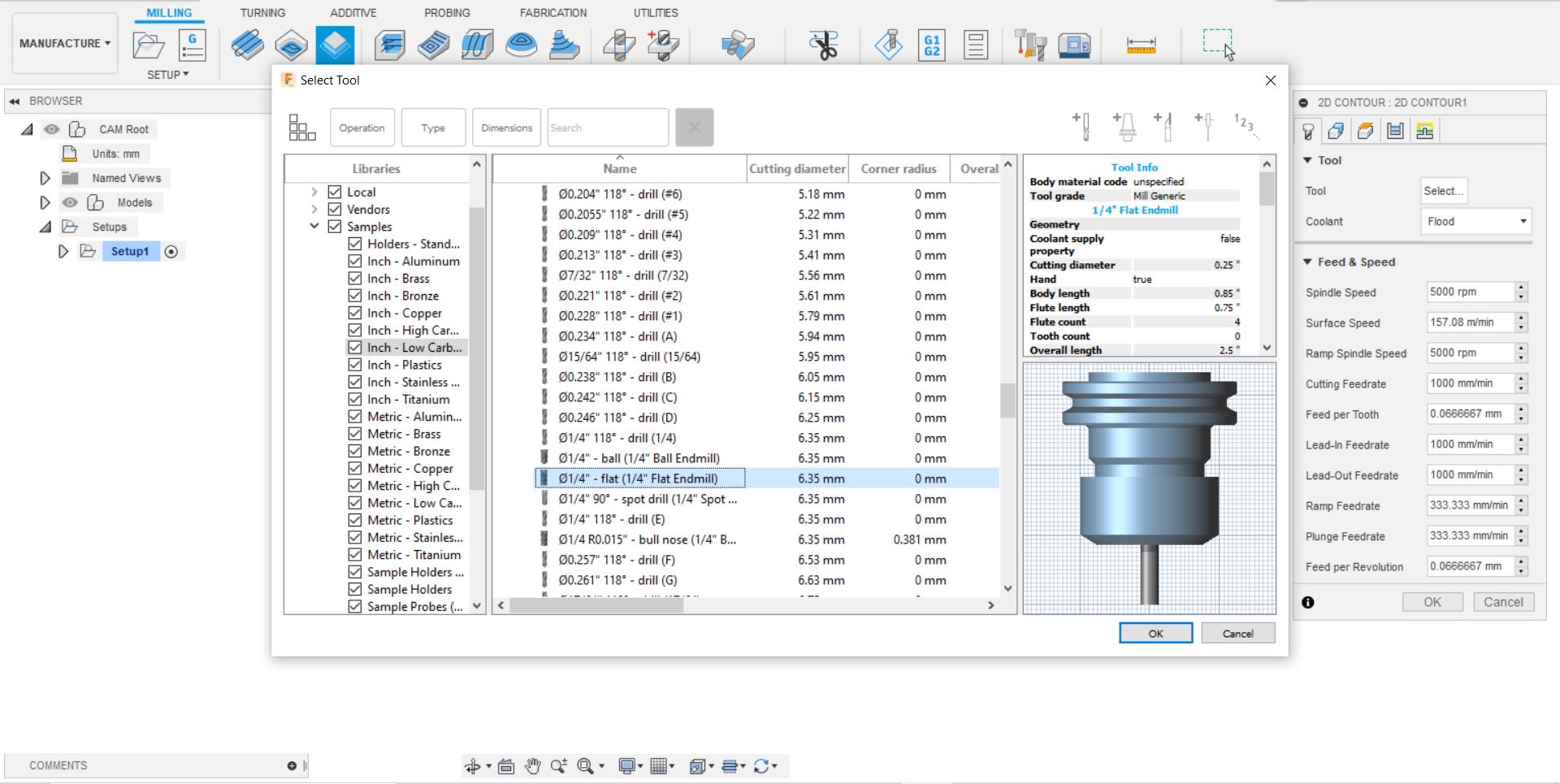This screenshot has height=784, width=1560.
Task: Toggle the Metric - Plastics library checkbox
Action: pyautogui.click(x=355, y=520)
